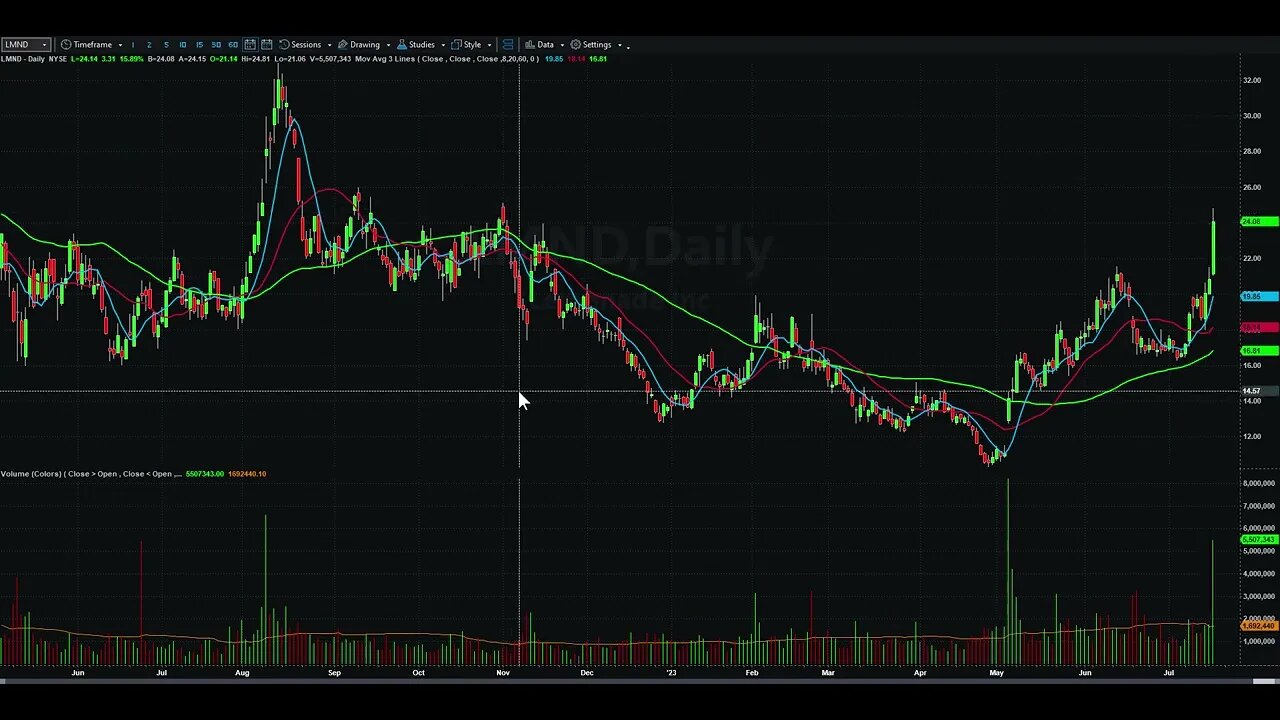Click the Drawing pencil icon

pos(343,45)
